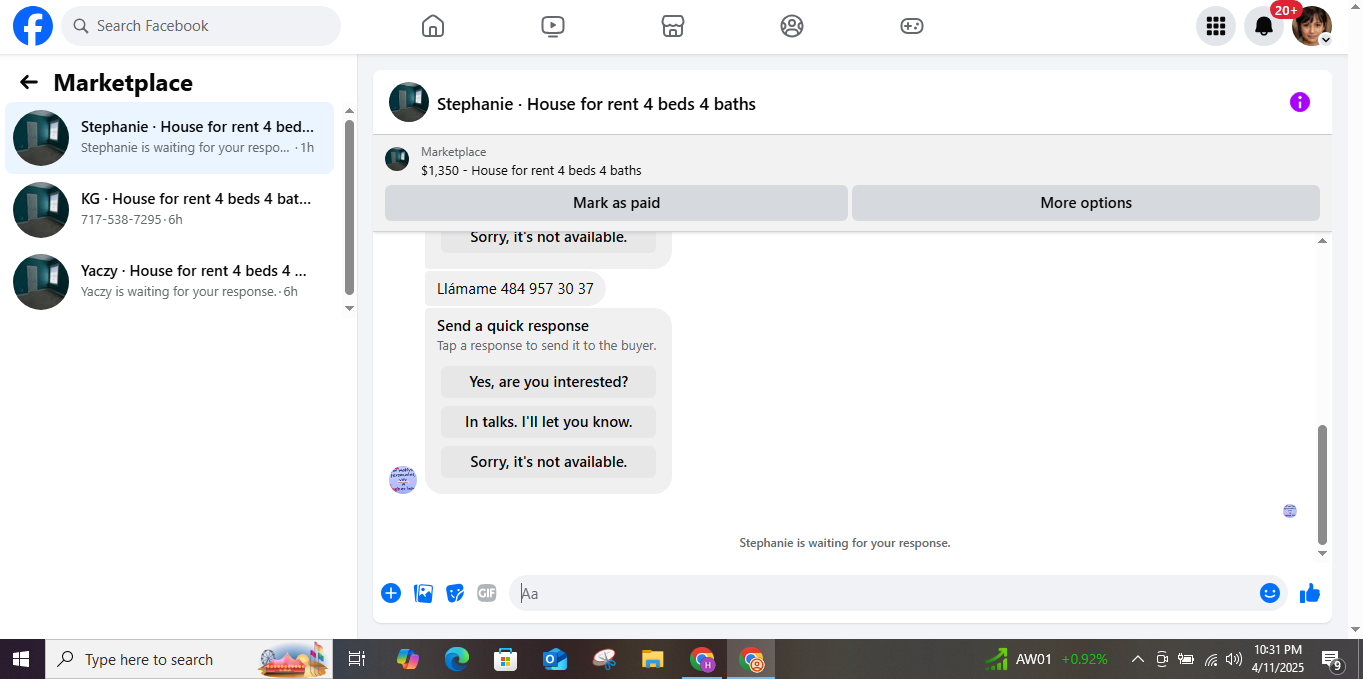This screenshot has height=679, width=1363.
Task: Click the Facebook logo icon
Action: click(x=33, y=26)
